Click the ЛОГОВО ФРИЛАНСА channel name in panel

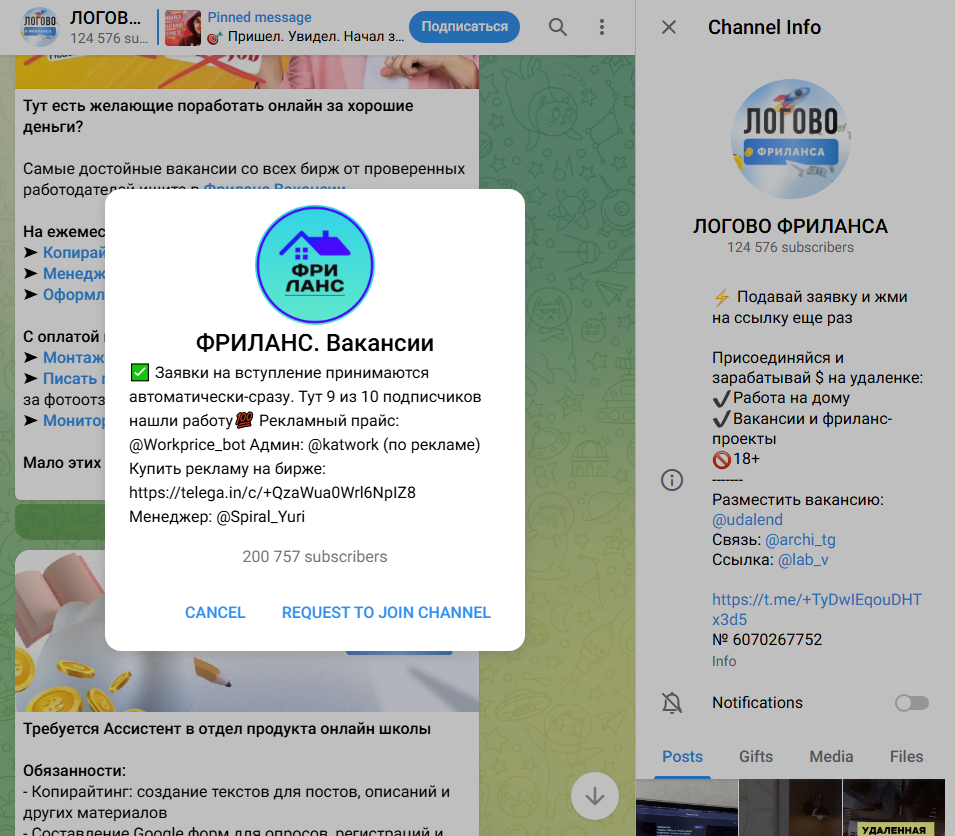[790, 226]
